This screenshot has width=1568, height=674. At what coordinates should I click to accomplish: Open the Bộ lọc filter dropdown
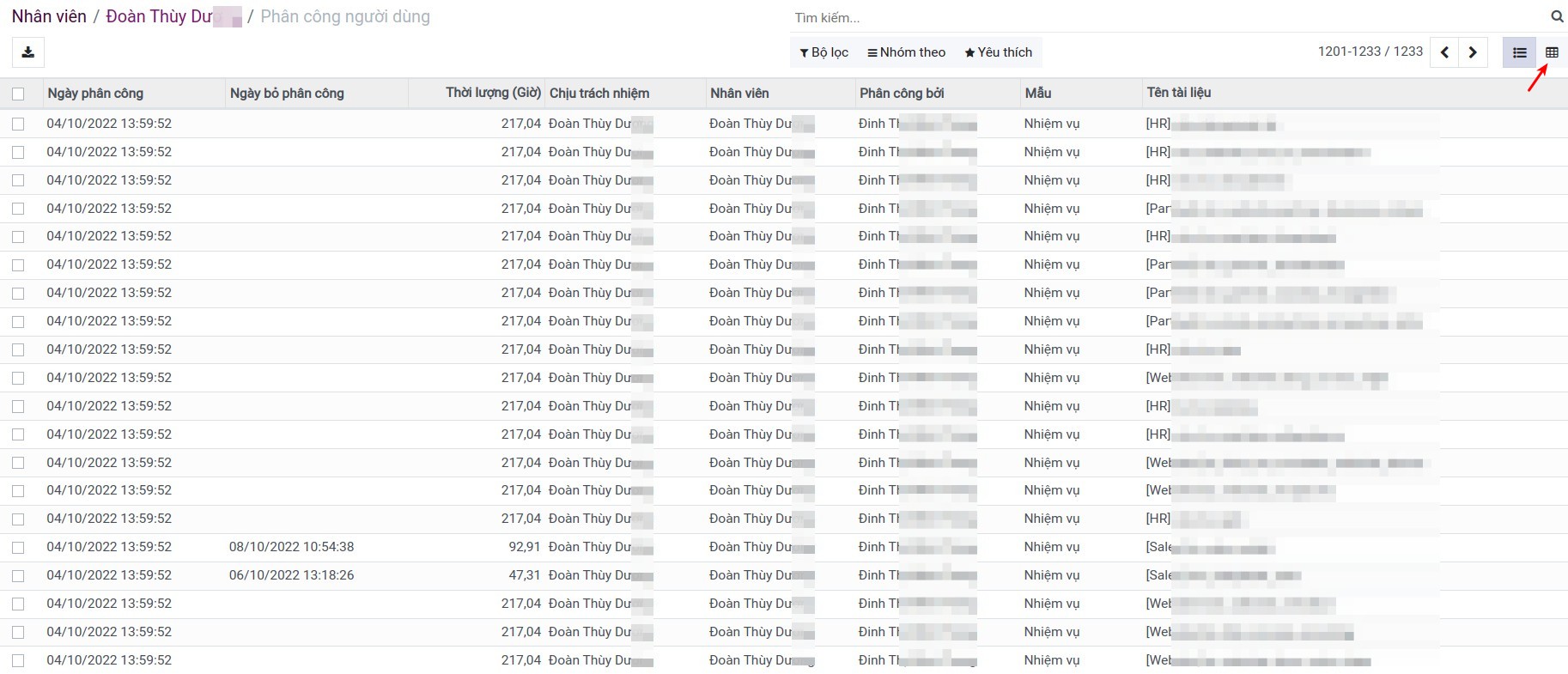click(824, 52)
